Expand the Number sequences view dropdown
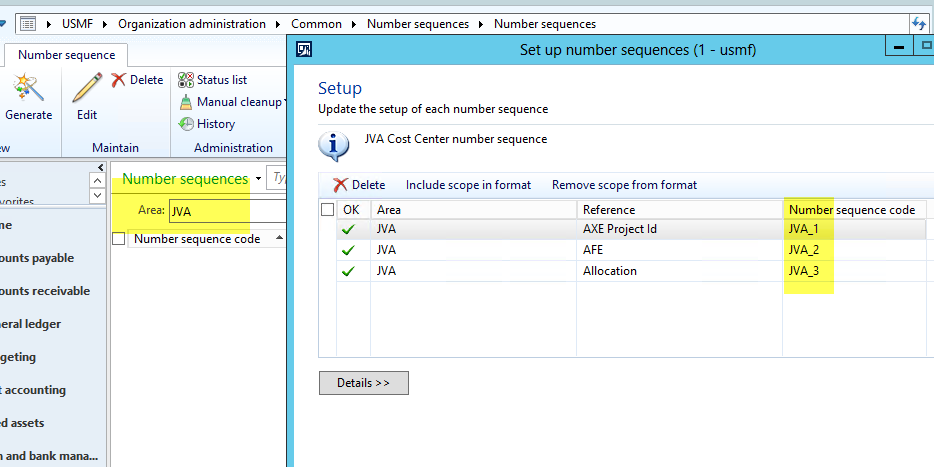This screenshot has height=467, width=934. (x=258, y=179)
